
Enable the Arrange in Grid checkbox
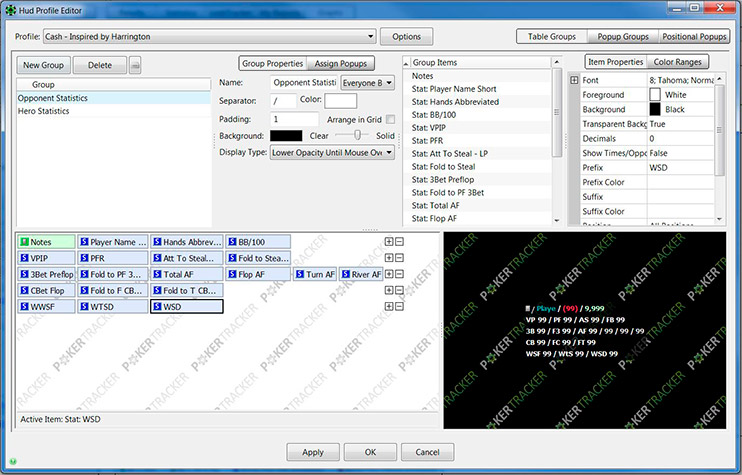390,119
